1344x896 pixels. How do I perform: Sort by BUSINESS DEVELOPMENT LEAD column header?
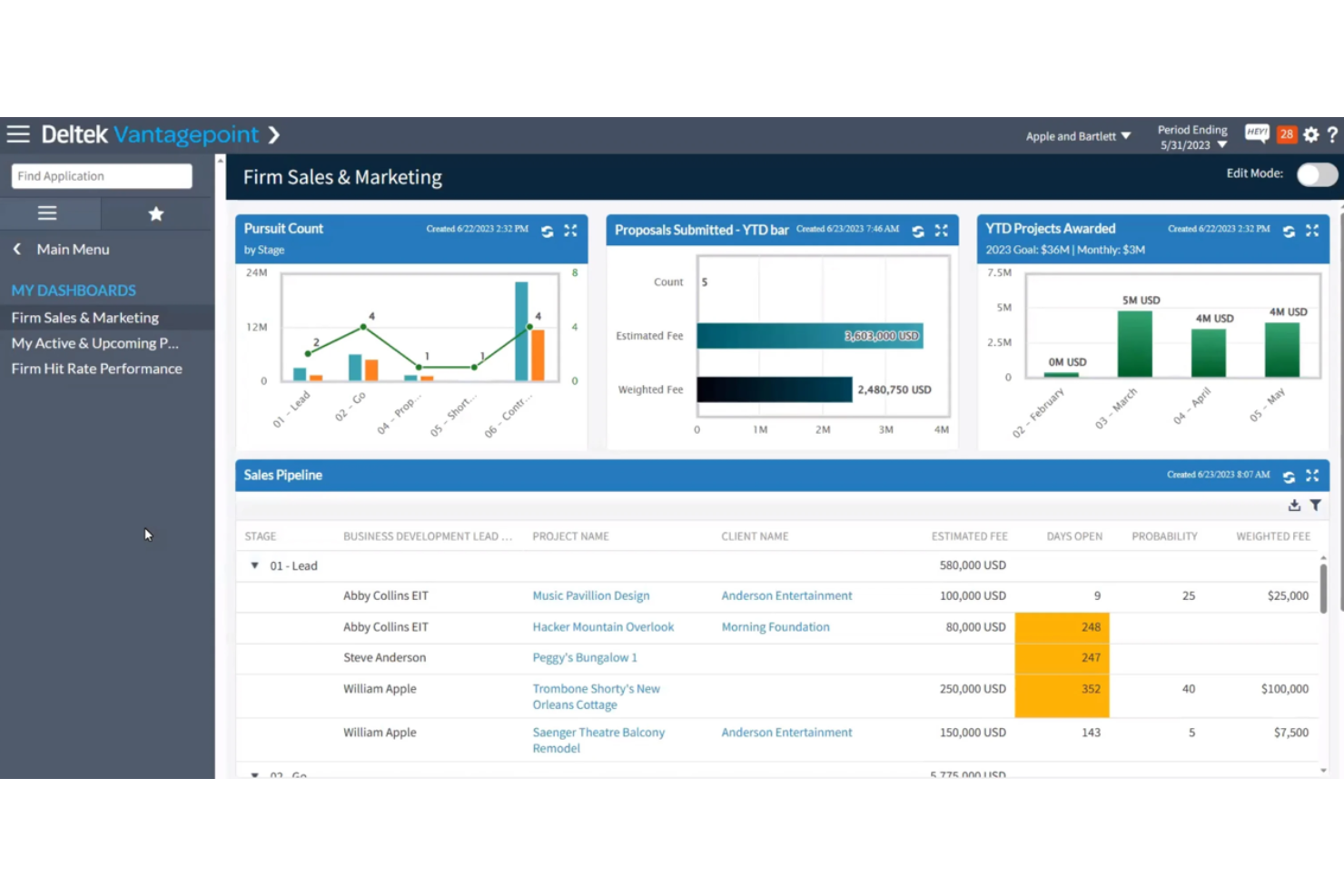pyautogui.click(x=428, y=537)
